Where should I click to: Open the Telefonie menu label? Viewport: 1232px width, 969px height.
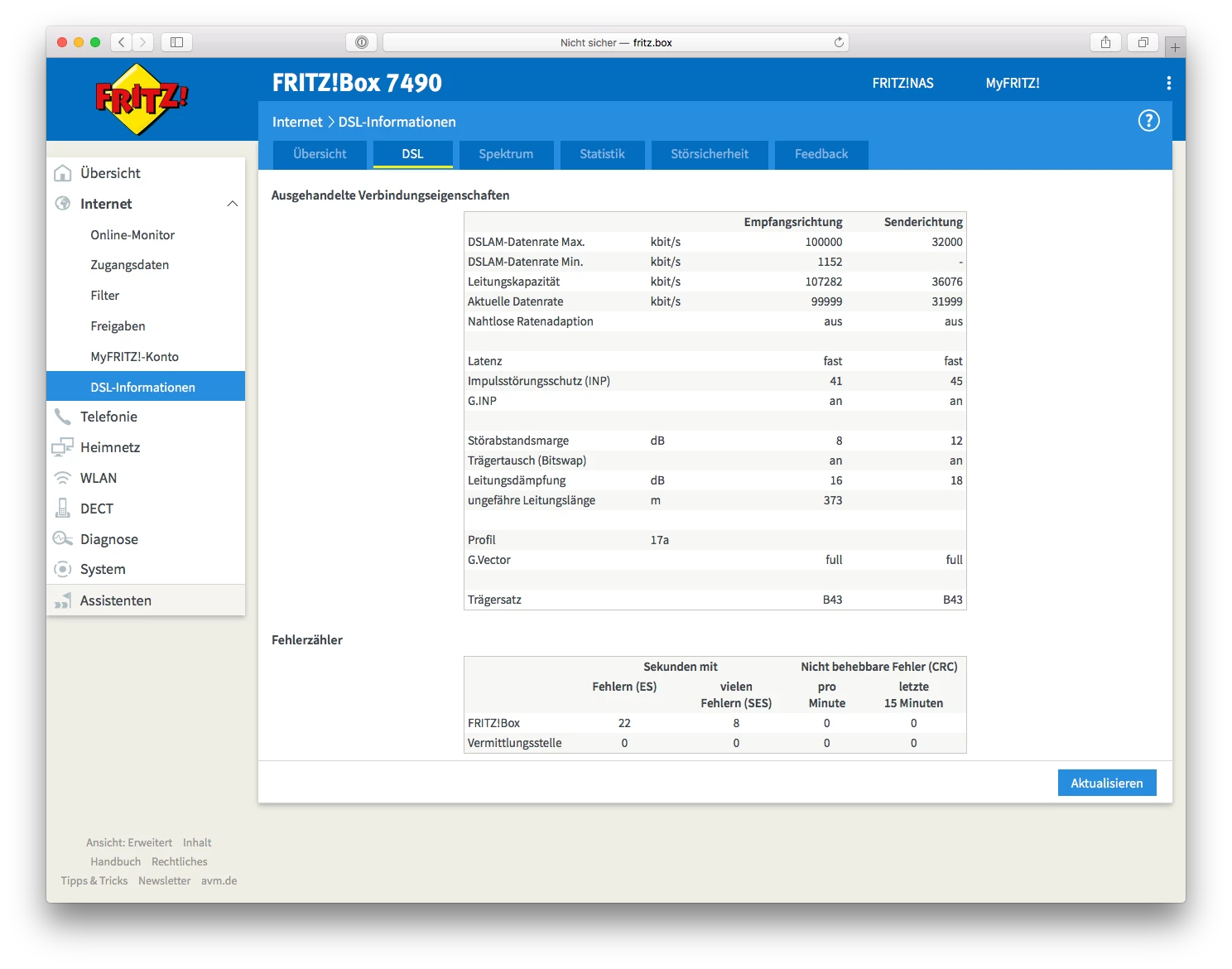point(108,417)
